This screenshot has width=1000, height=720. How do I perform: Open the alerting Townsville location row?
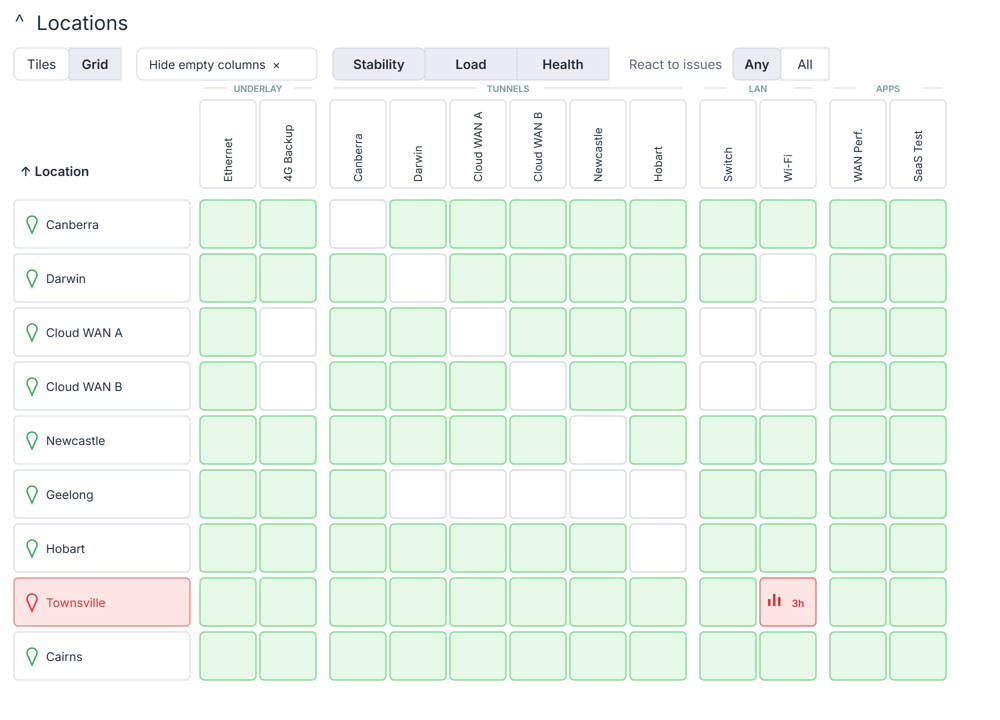coord(102,602)
